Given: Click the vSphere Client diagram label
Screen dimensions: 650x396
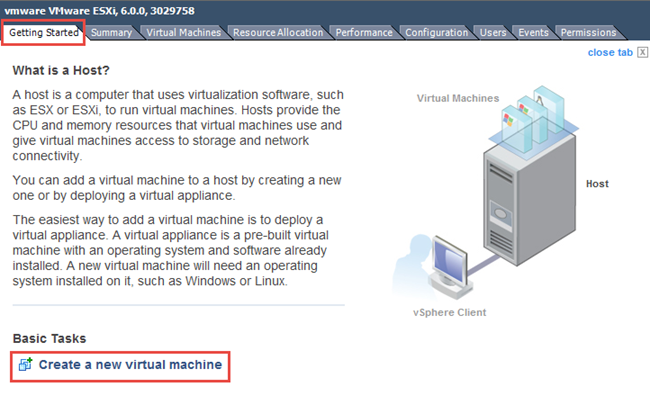Looking at the screenshot, I should tap(449, 312).
